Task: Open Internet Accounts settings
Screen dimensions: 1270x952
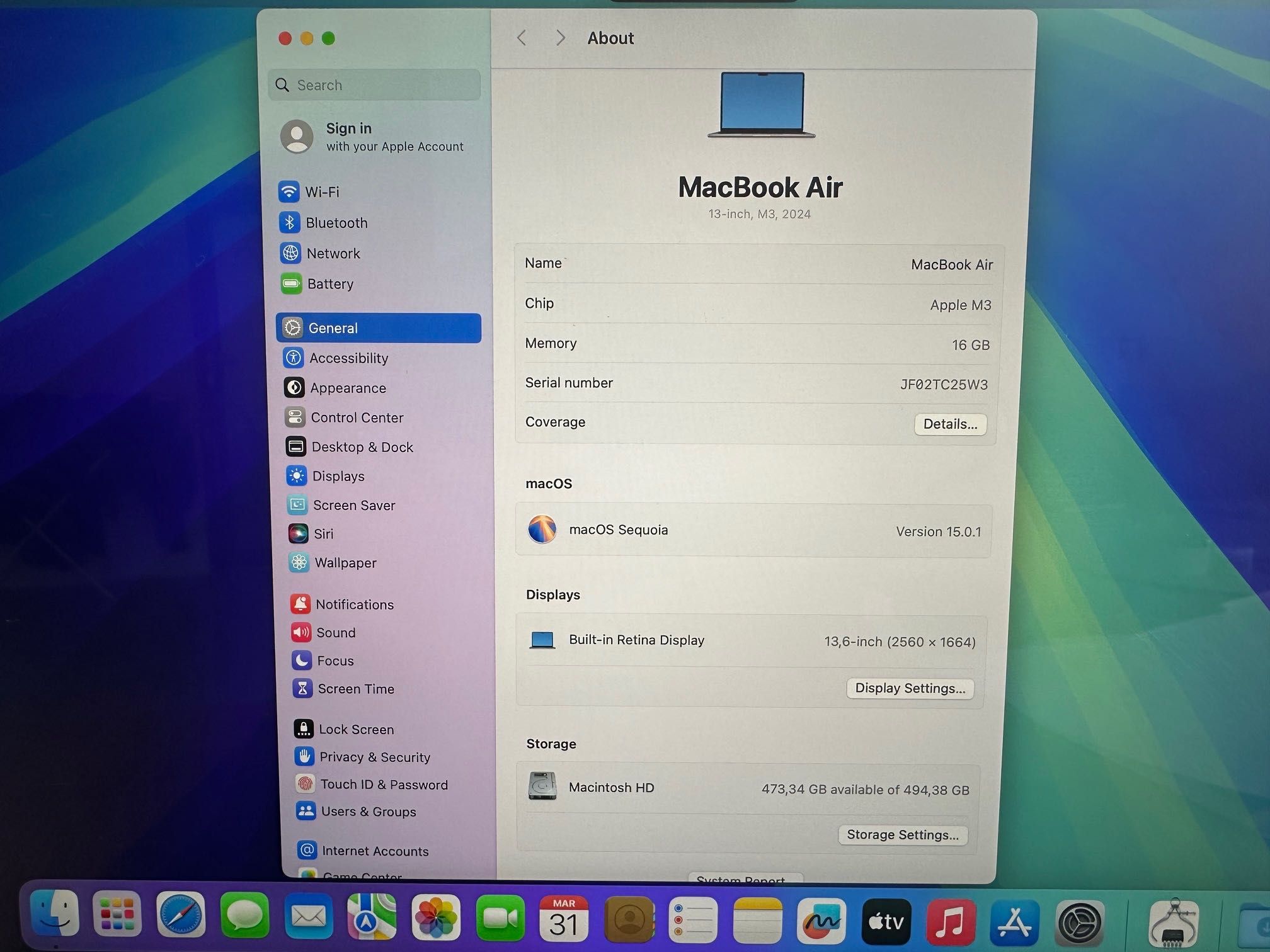Action: tap(363, 851)
